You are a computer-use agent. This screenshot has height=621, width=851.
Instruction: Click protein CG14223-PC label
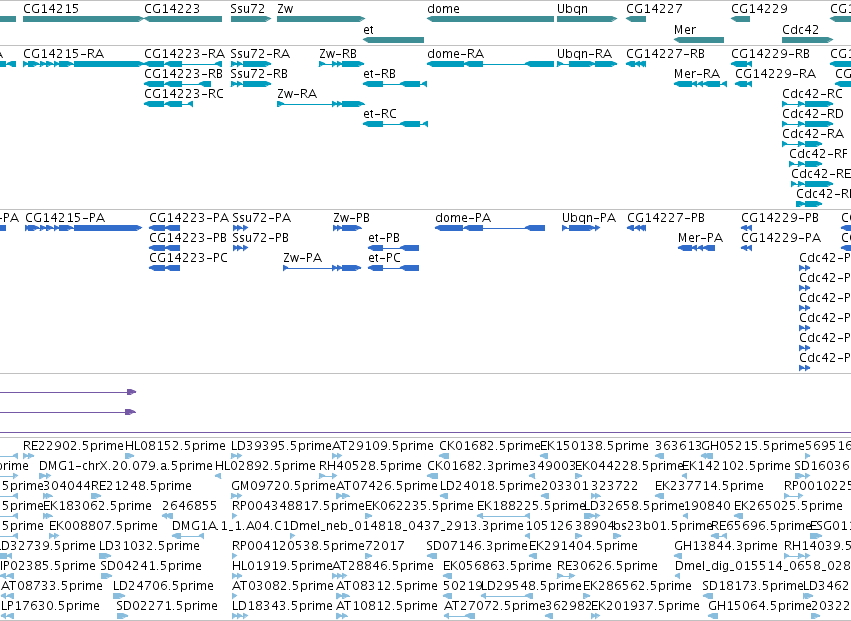(x=188, y=258)
